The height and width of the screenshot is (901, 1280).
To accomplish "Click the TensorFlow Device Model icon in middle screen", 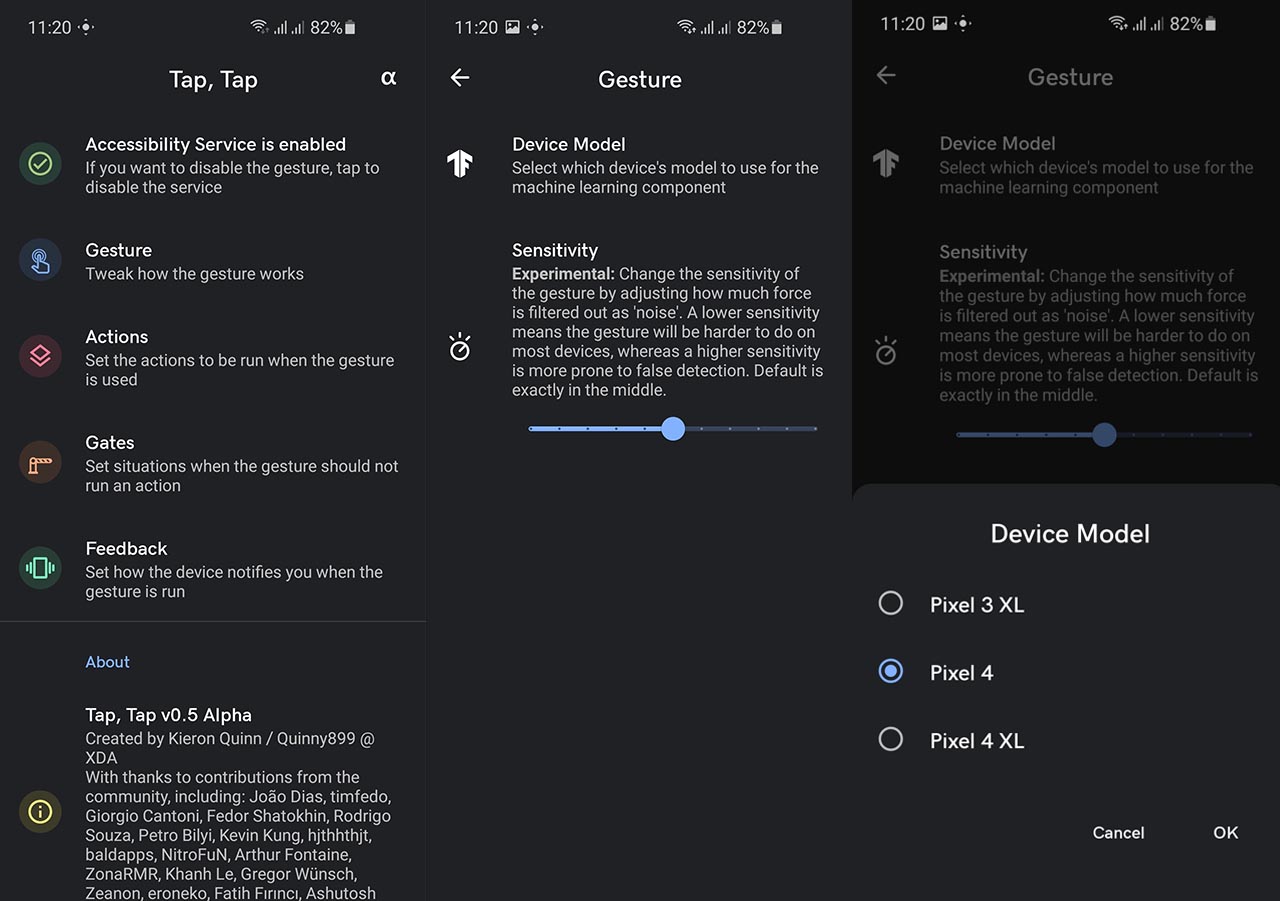I will 460,164.
